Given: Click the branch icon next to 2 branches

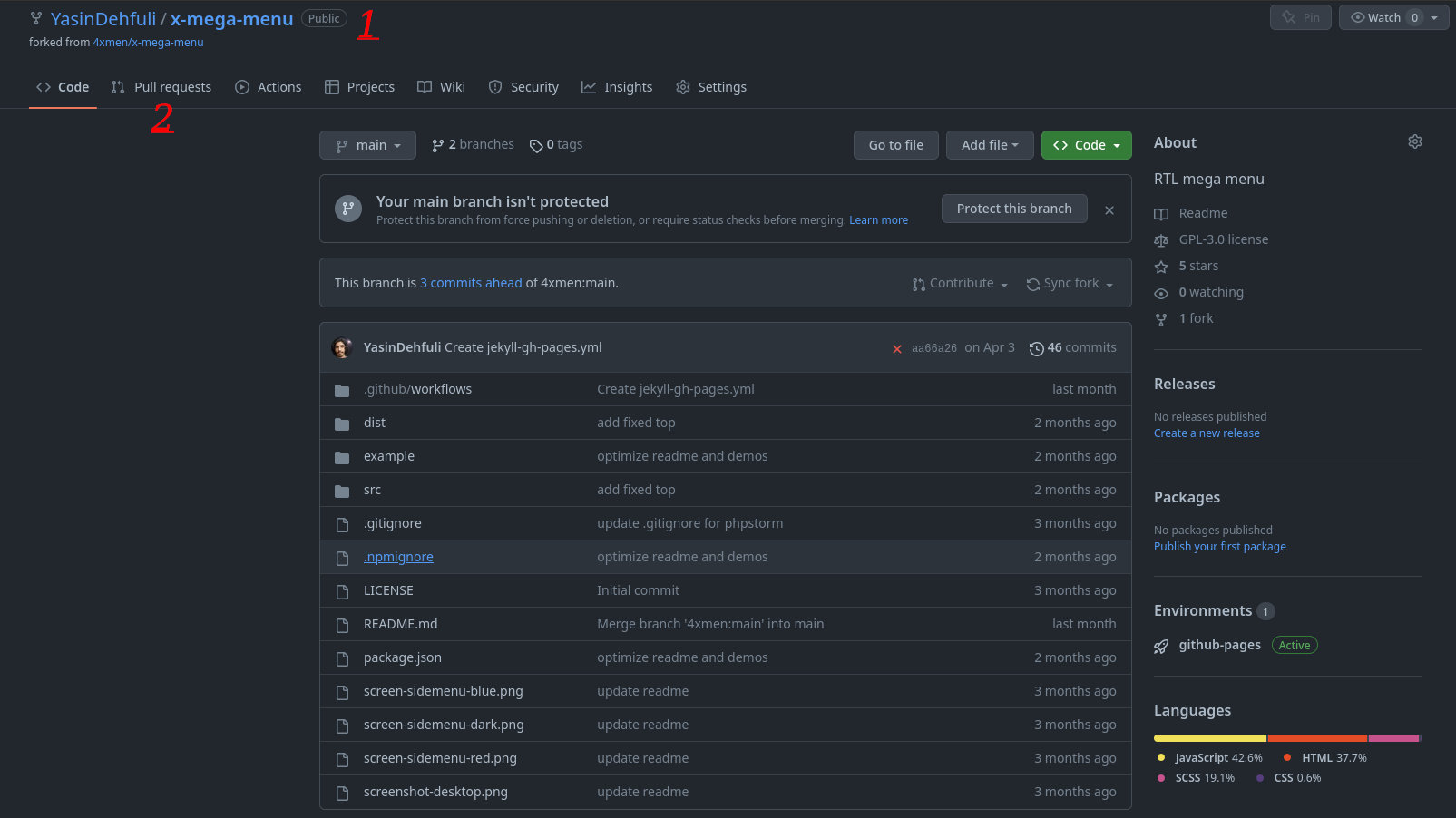Looking at the screenshot, I should coord(438,145).
